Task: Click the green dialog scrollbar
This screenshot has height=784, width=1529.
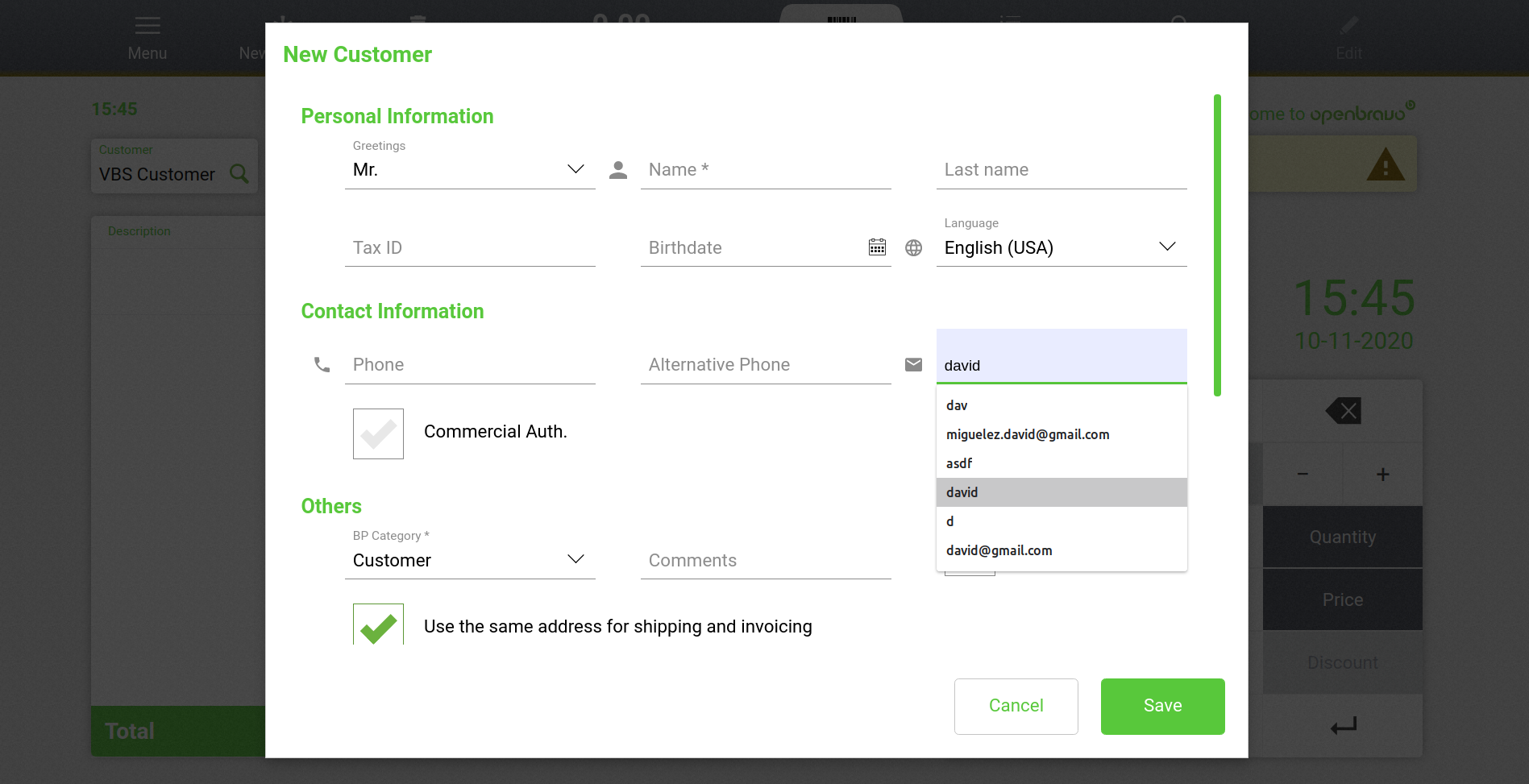Action: 1217,245
